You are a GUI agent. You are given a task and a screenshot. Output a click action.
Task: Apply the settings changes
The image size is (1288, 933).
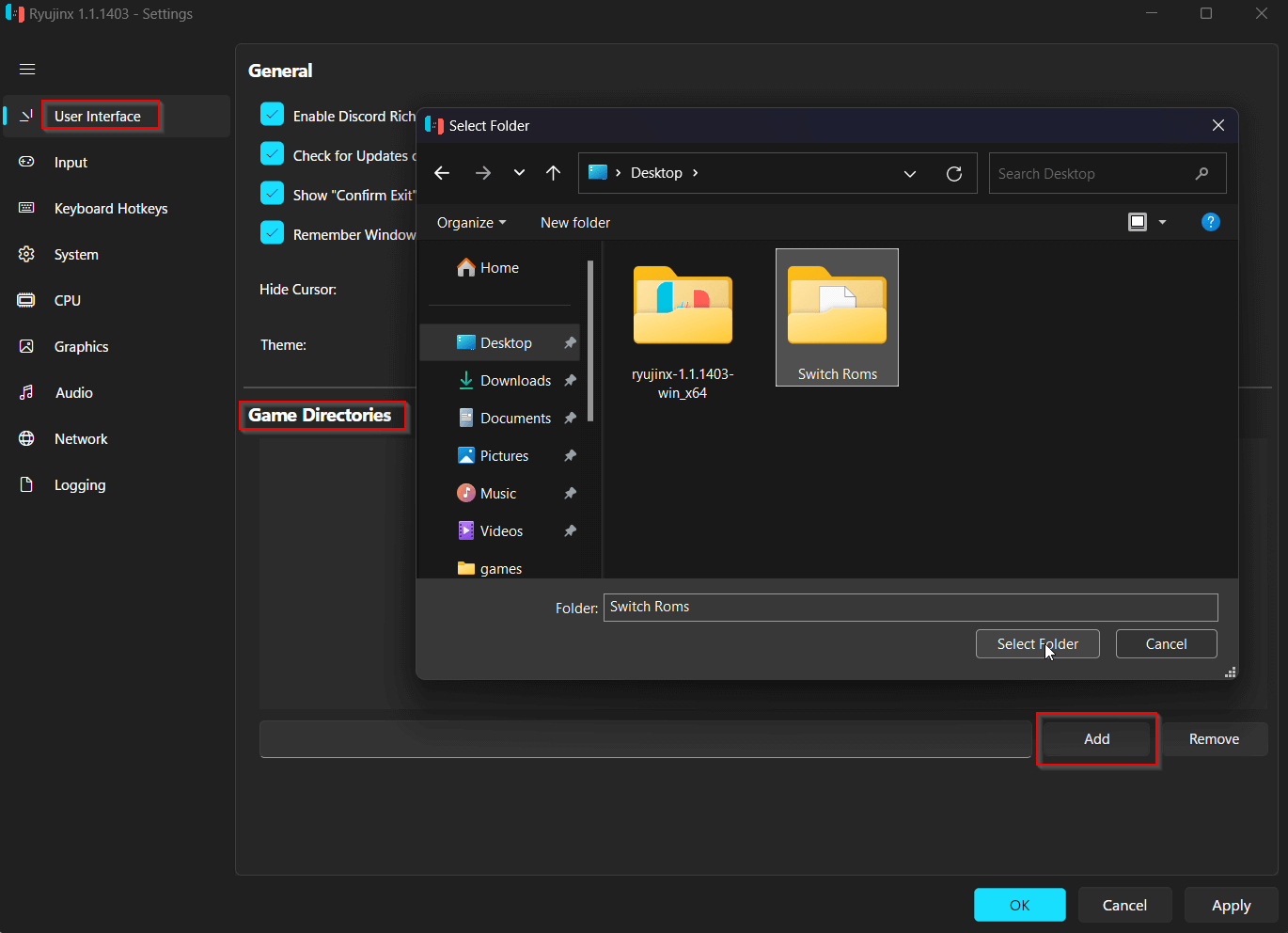(x=1232, y=906)
